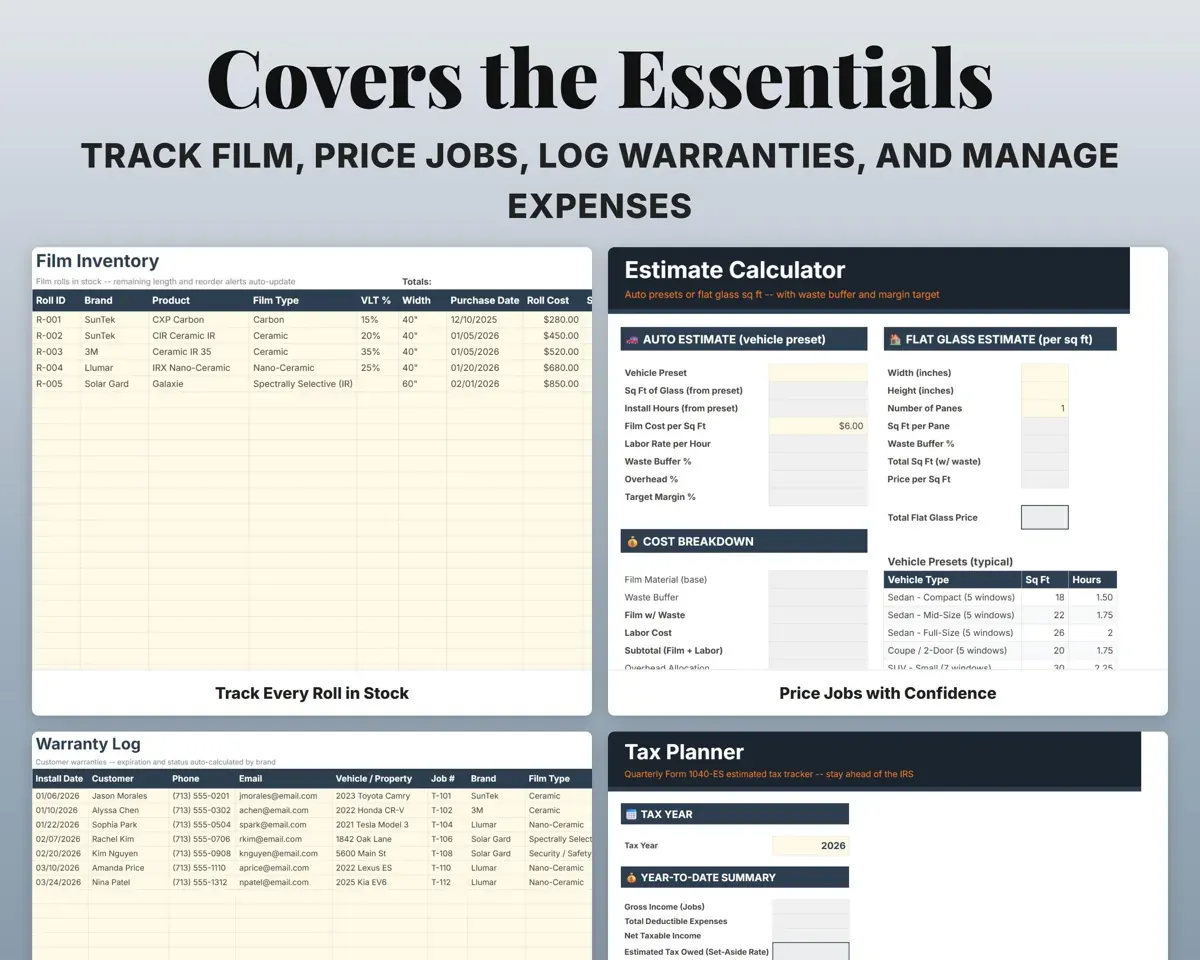
Task: Select roll ID cell R-003
Action: [x=57, y=352]
